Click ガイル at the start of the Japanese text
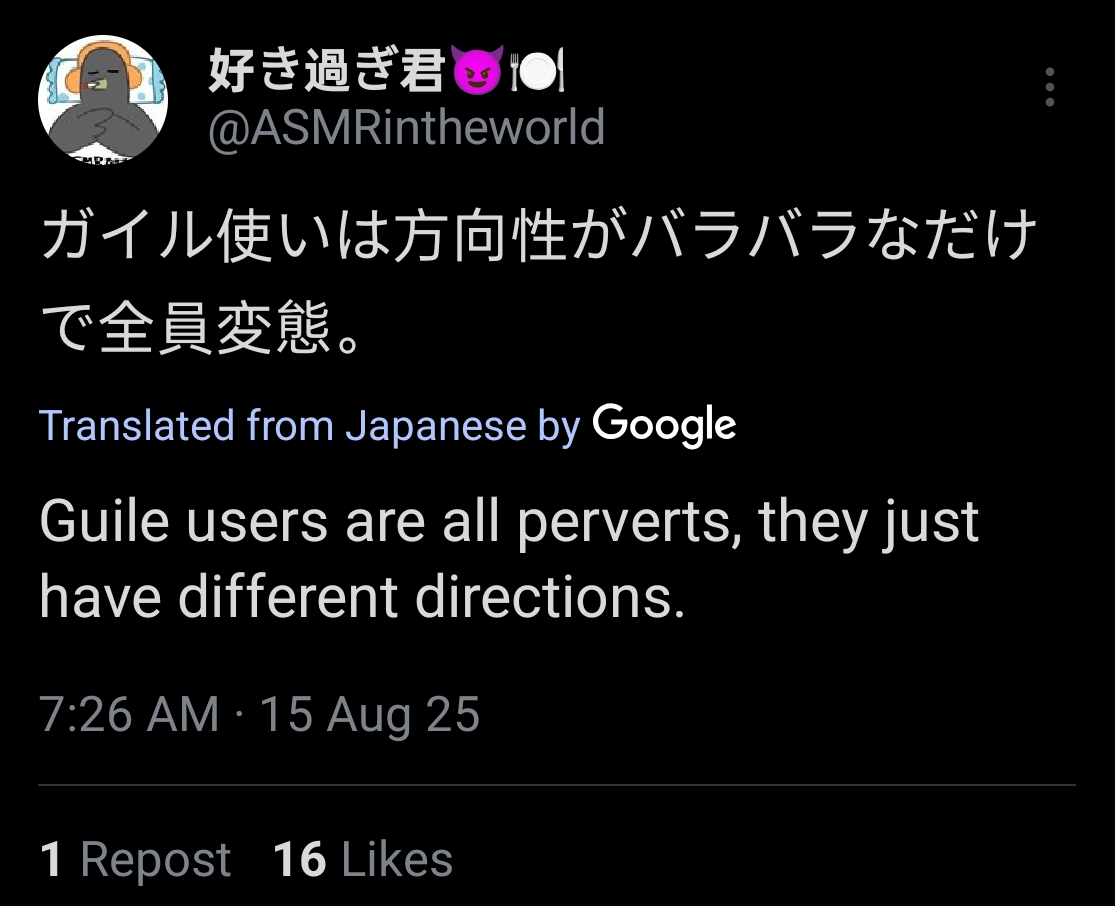Viewport: 1115px width, 906px height. click(117, 239)
